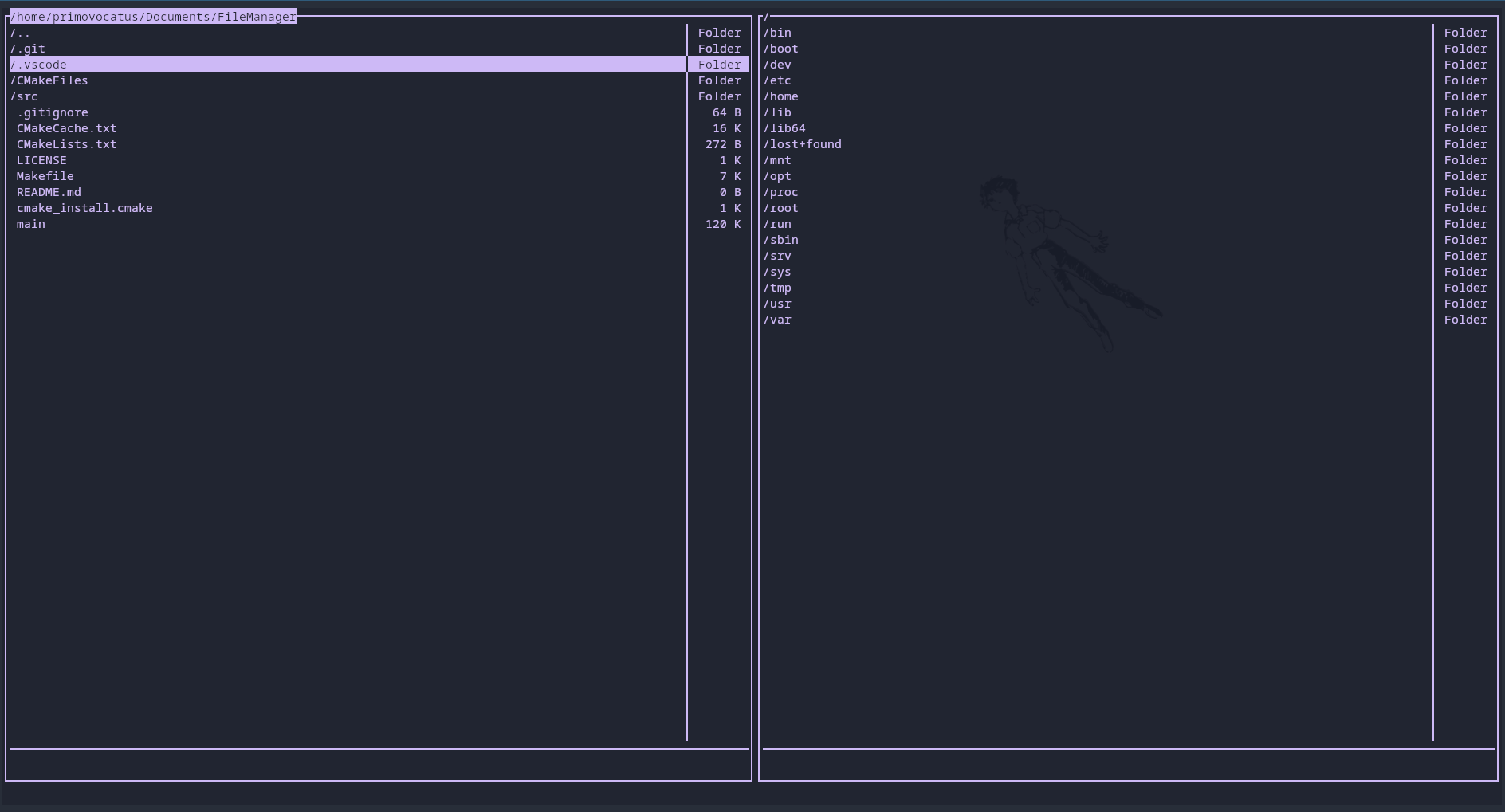The width and height of the screenshot is (1505, 812).
Task: Navigate up using the /.. entry
Action: pos(21,33)
